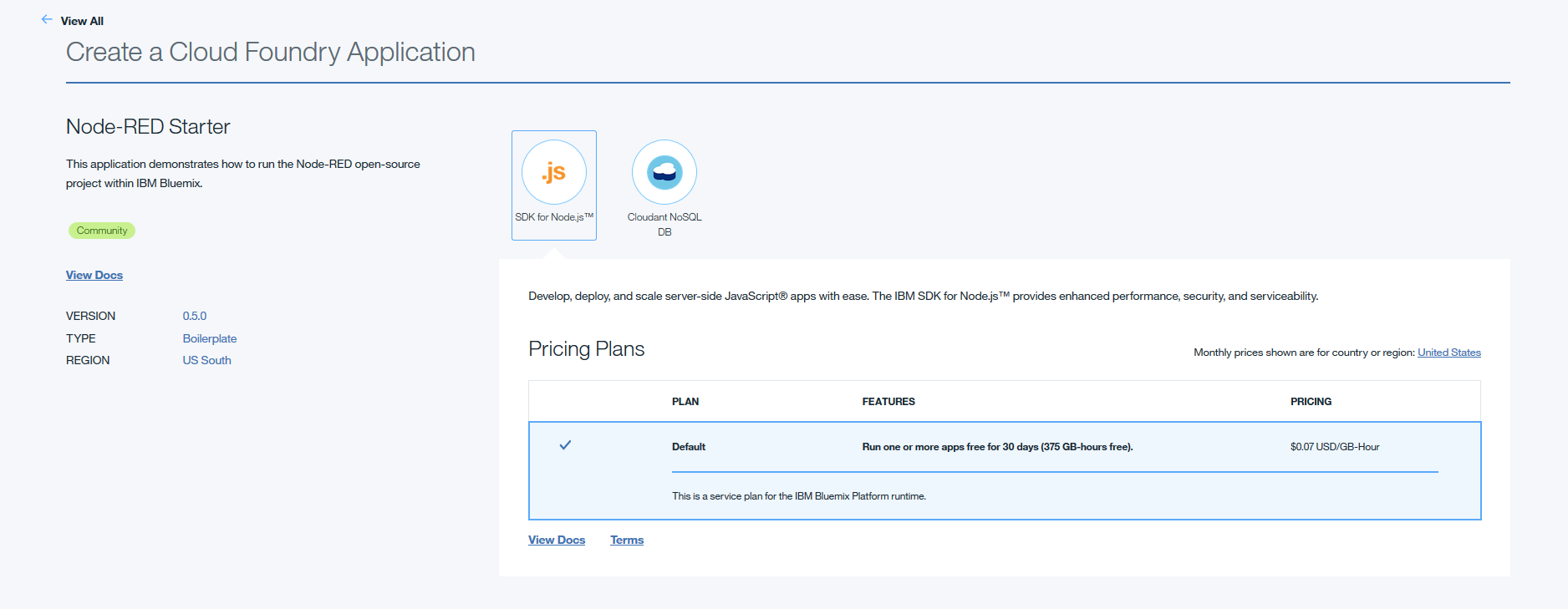1568x609 pixels.
Task: Click the PLAN column header
Action: 685,402
